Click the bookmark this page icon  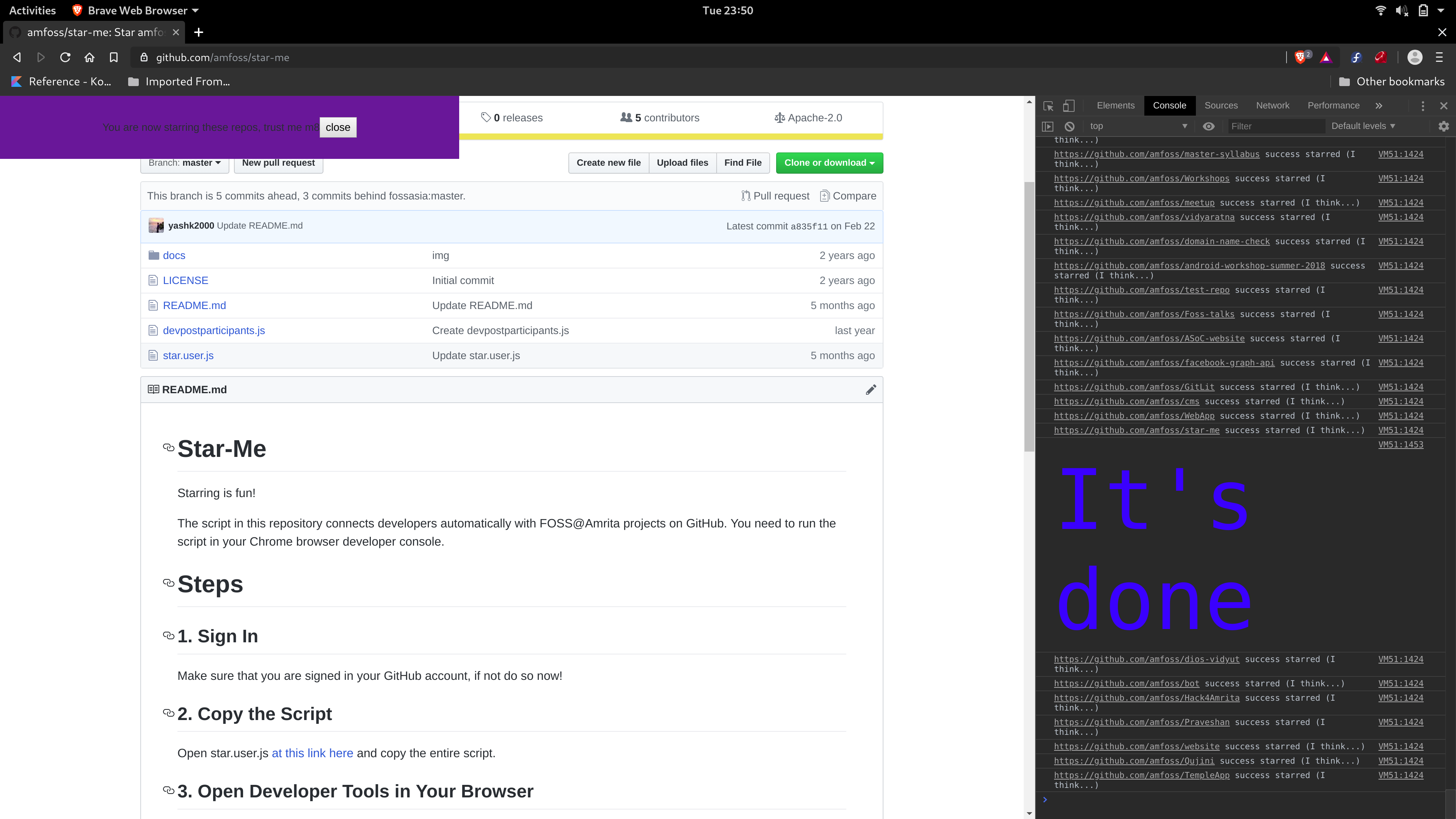point(114,57)
